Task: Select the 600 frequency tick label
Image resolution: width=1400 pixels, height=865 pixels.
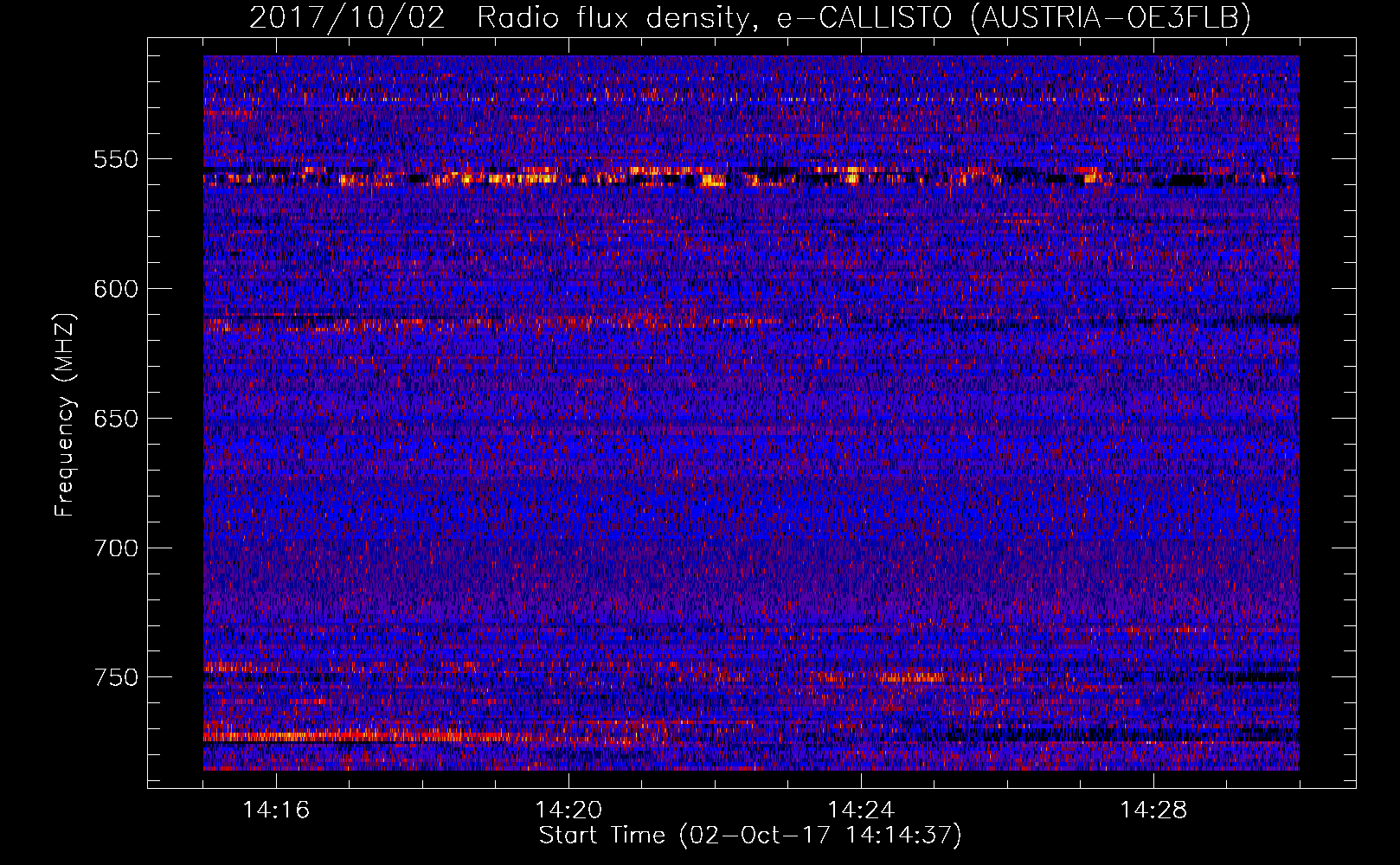Action: (x=116, y=289)
